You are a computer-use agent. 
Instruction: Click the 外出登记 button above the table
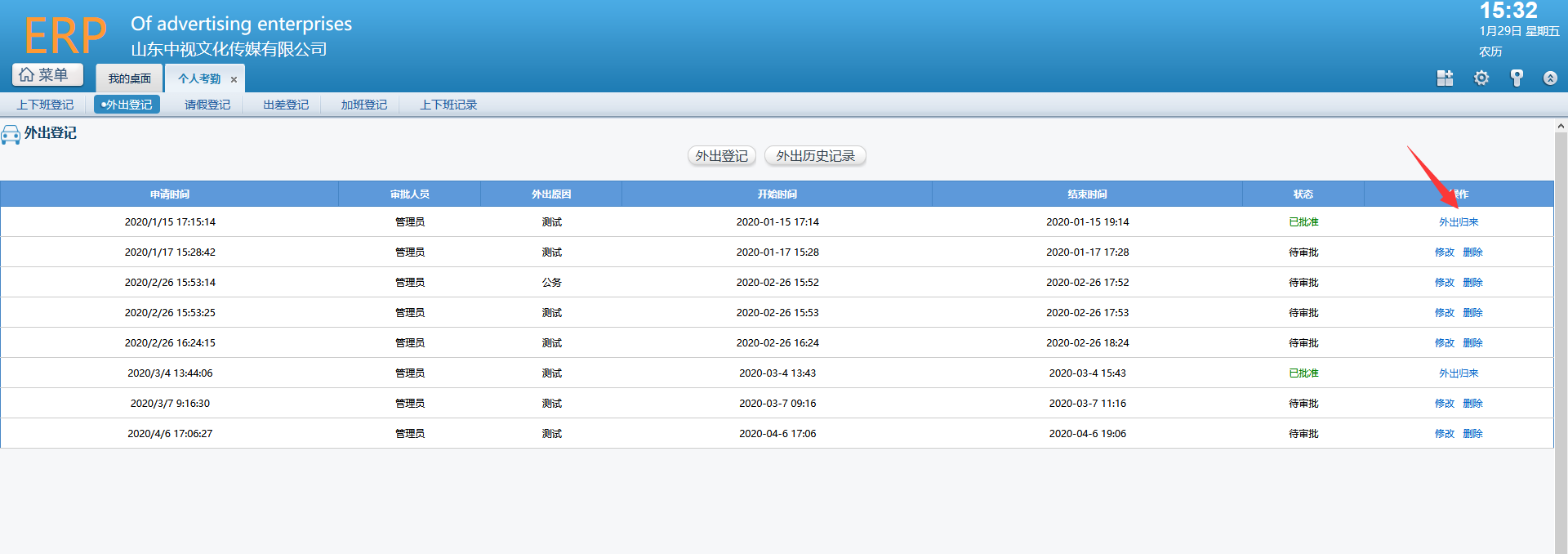click(722, 156)
